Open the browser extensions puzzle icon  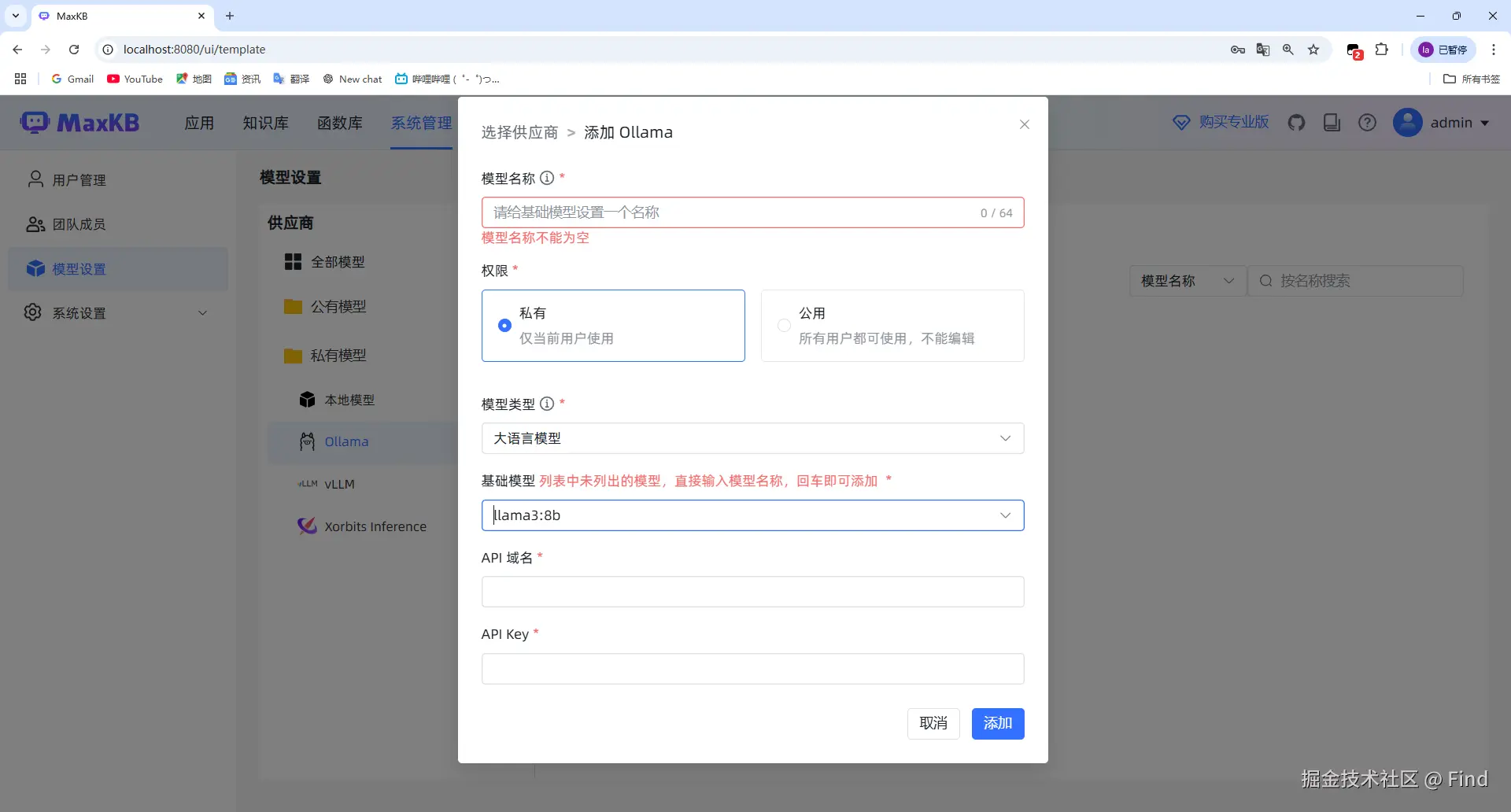[1382, 50]
